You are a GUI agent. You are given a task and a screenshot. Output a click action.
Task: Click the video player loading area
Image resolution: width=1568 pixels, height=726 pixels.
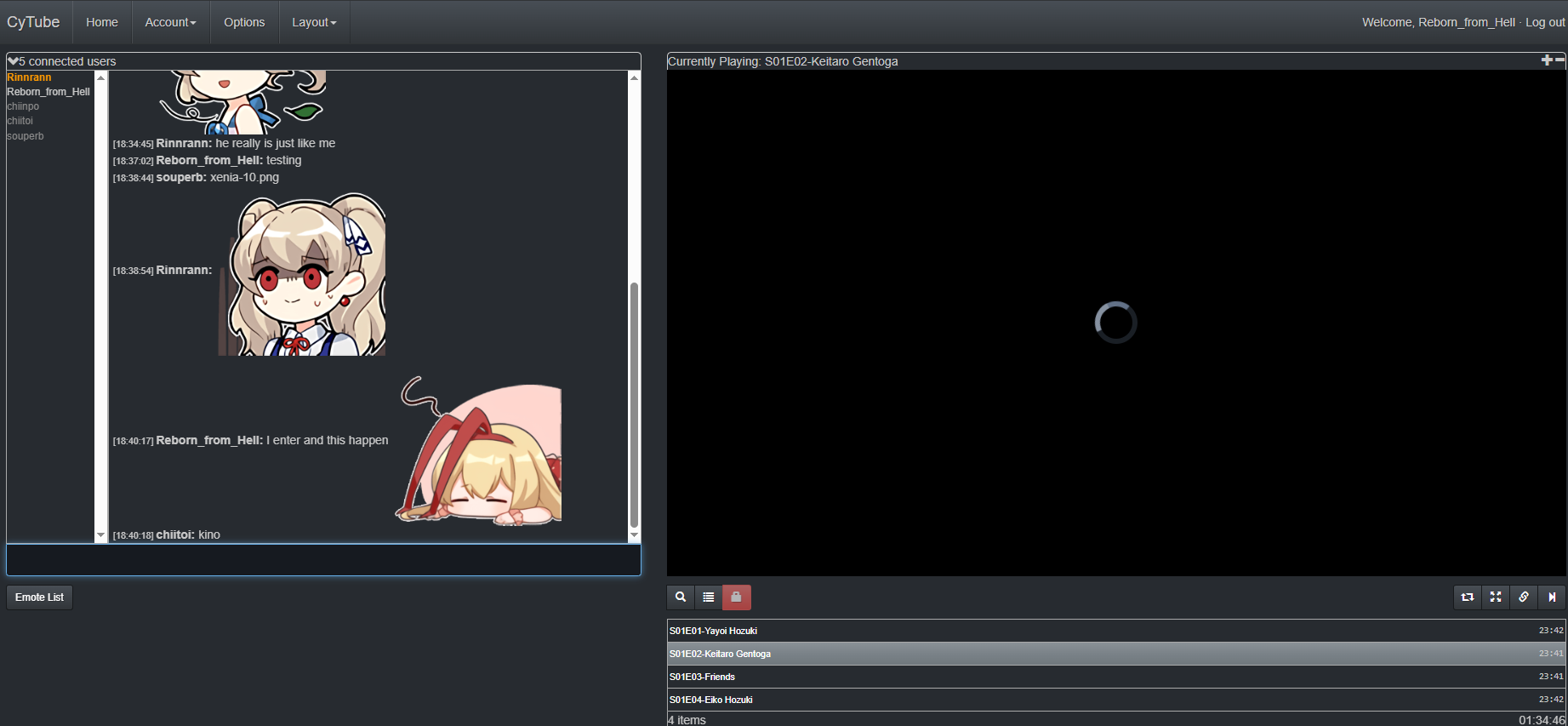click(x=1116, y=323)
